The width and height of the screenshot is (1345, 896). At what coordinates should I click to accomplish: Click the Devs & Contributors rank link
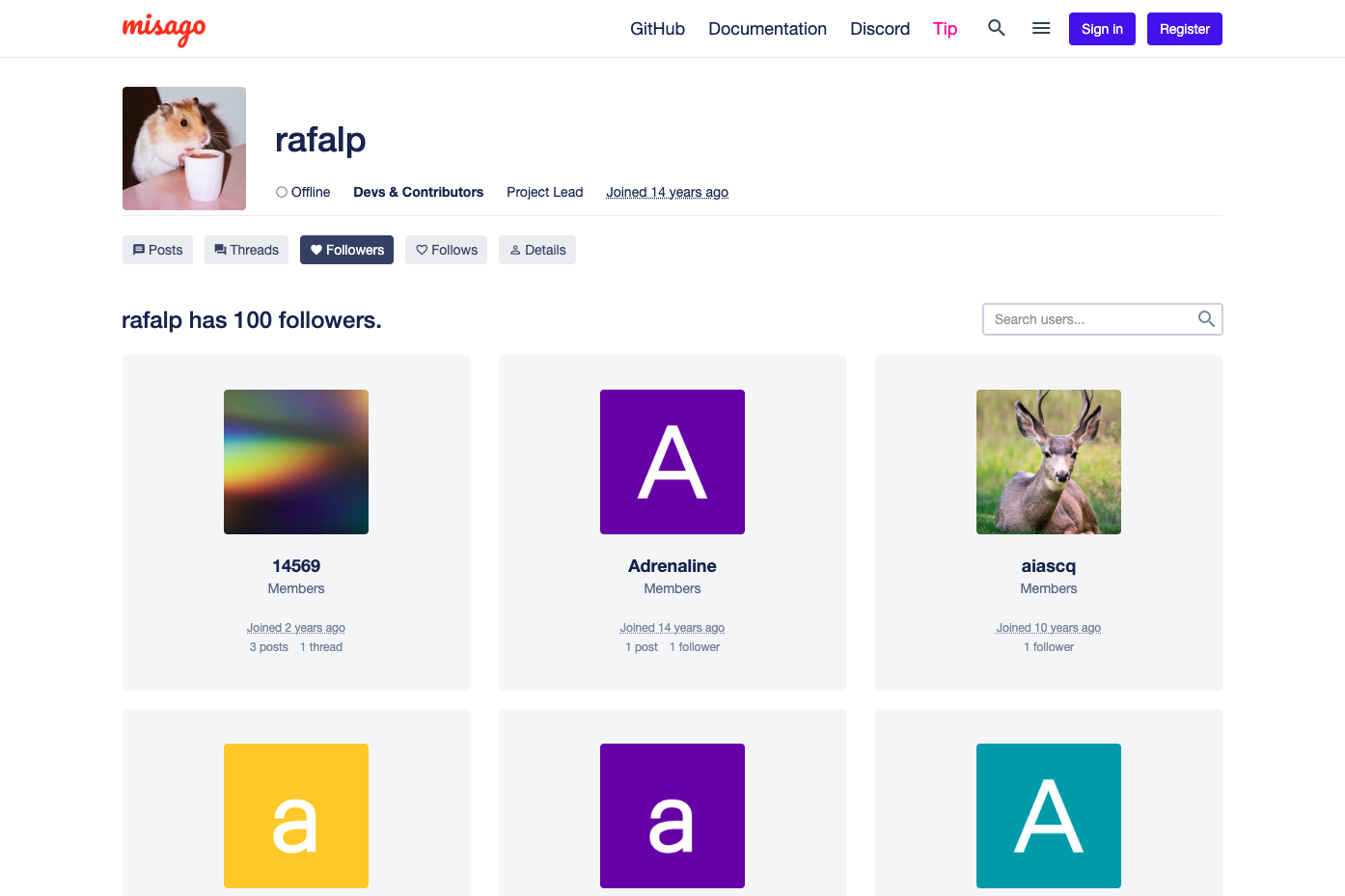419,192
